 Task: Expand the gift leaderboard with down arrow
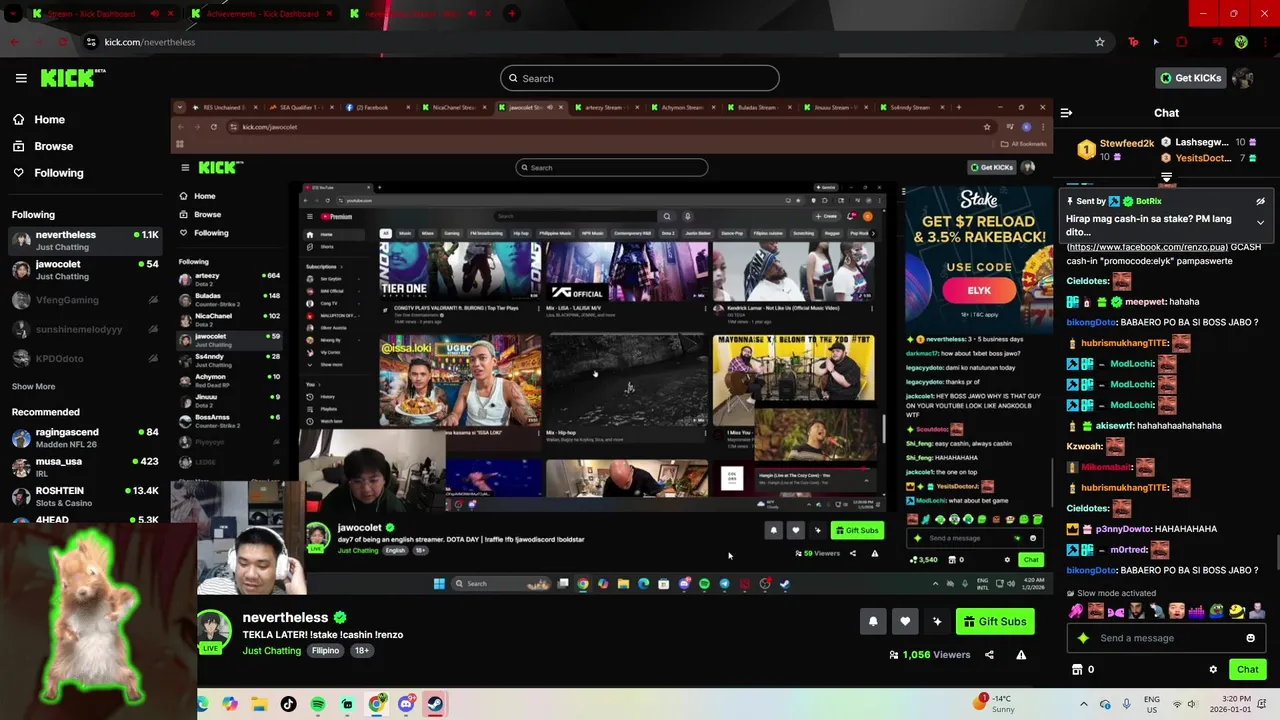tap(1166, 177)
